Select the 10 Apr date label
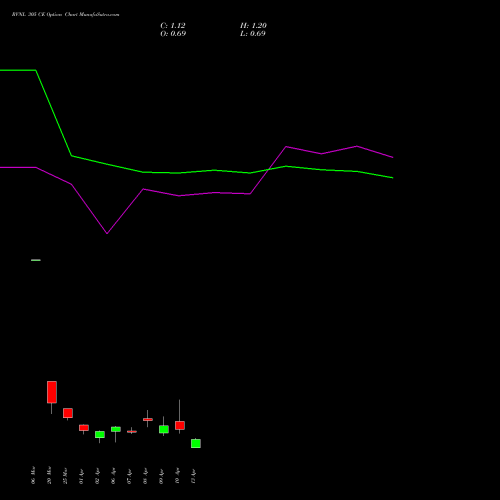Image resolution: width=500 pixels, height=500 pixels. [177, 476]
